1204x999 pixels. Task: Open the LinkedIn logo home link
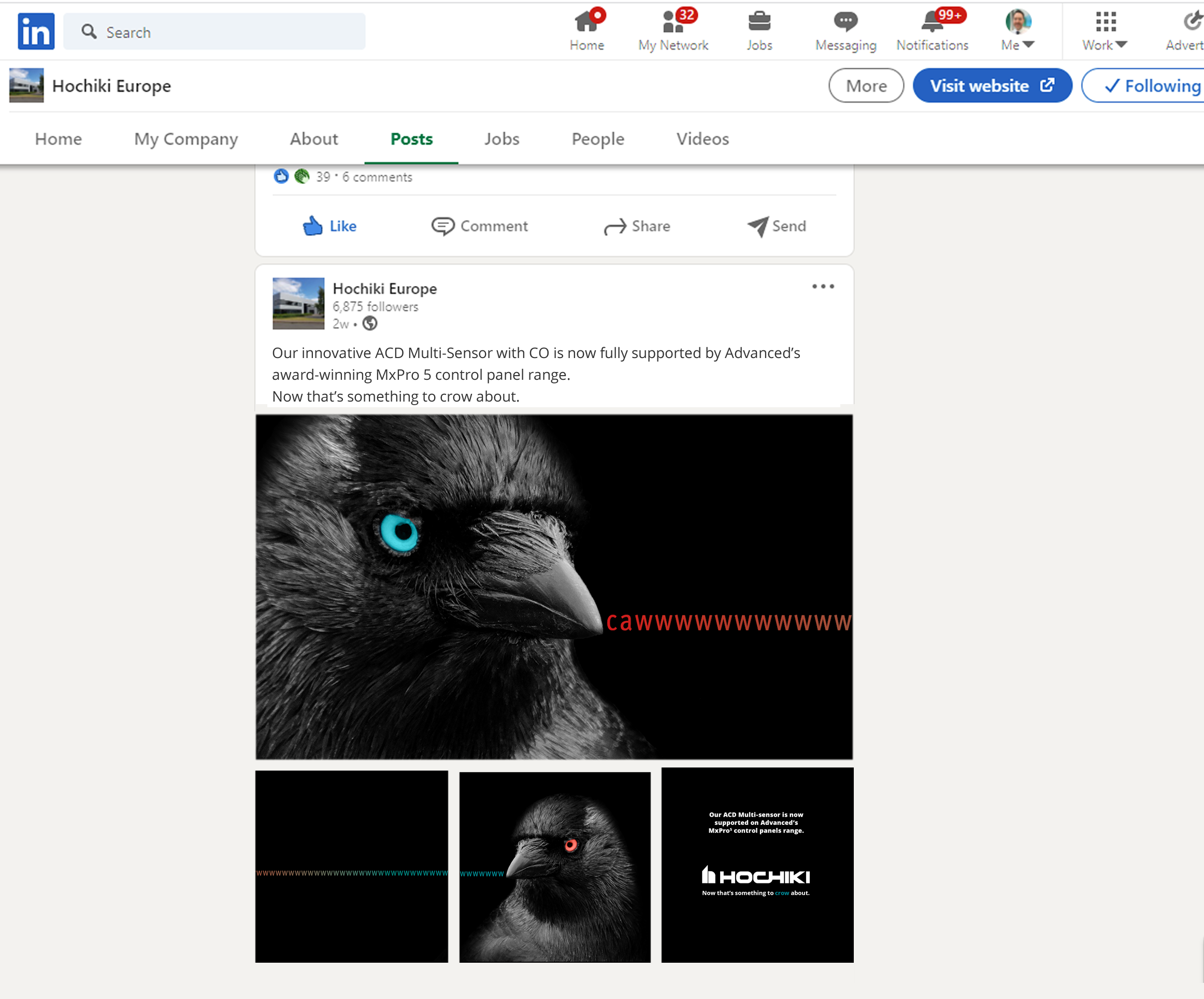[36, 31]
